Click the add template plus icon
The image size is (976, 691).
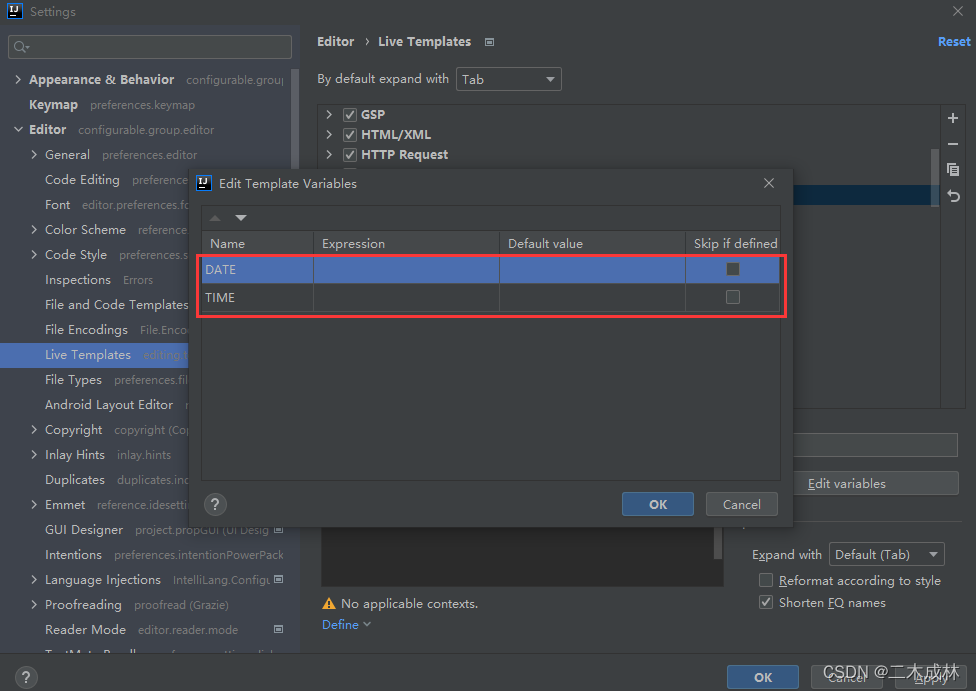952,118
